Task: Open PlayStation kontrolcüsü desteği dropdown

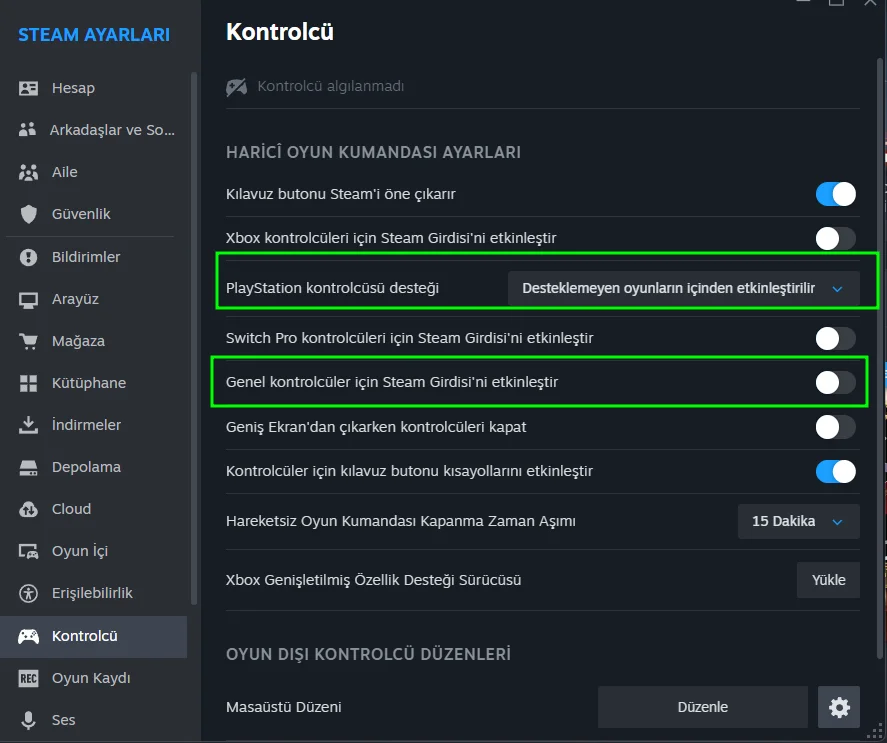Action: (683, 289)
